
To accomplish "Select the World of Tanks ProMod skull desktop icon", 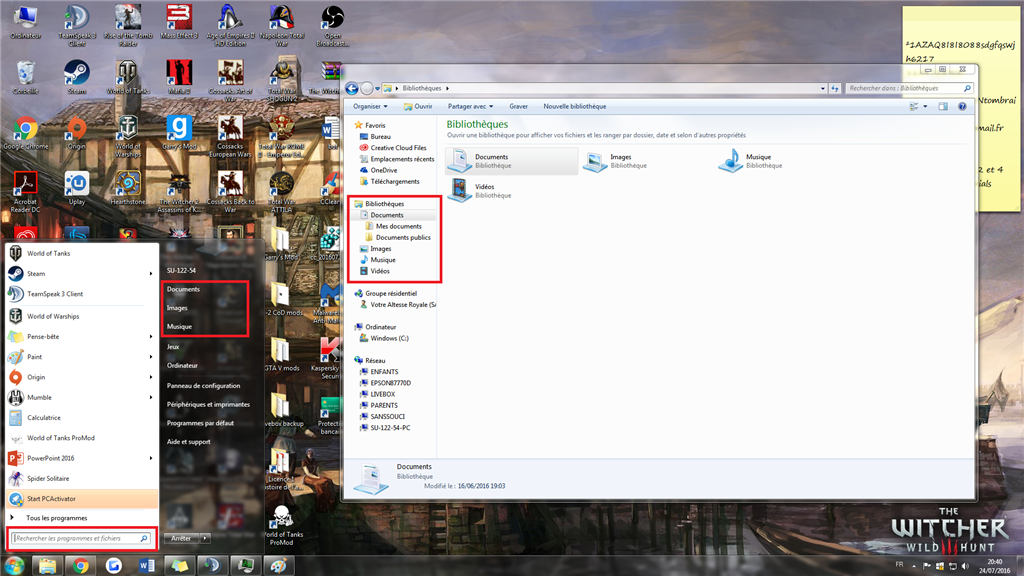I will point(281,525).
